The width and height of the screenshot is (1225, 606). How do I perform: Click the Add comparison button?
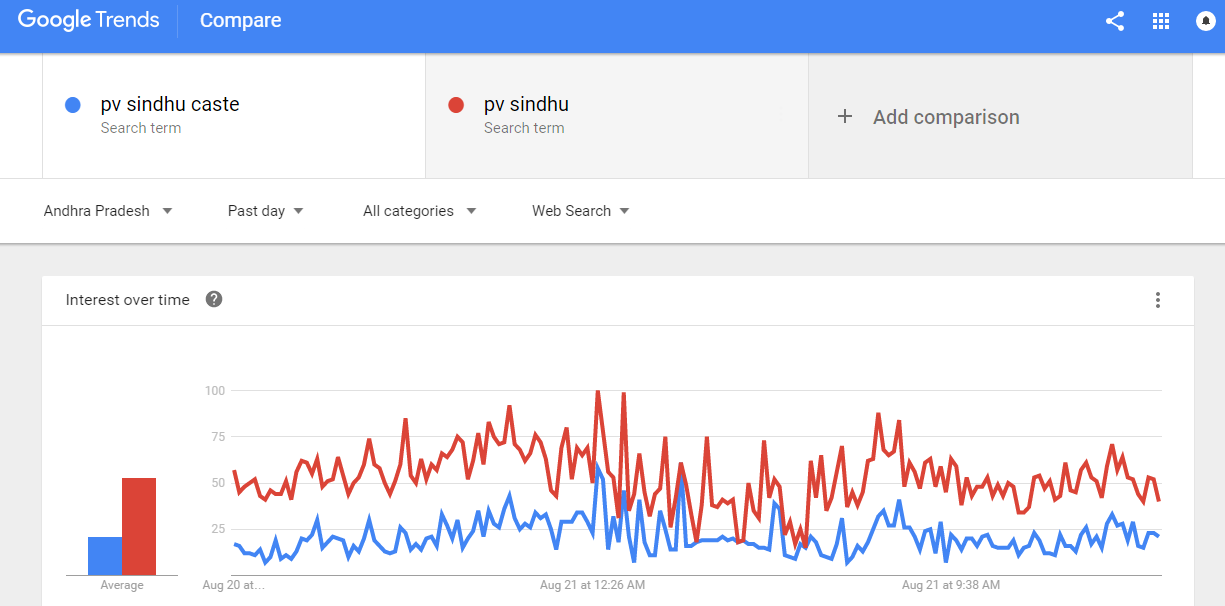pyautogui.click(x=946, y=117)
